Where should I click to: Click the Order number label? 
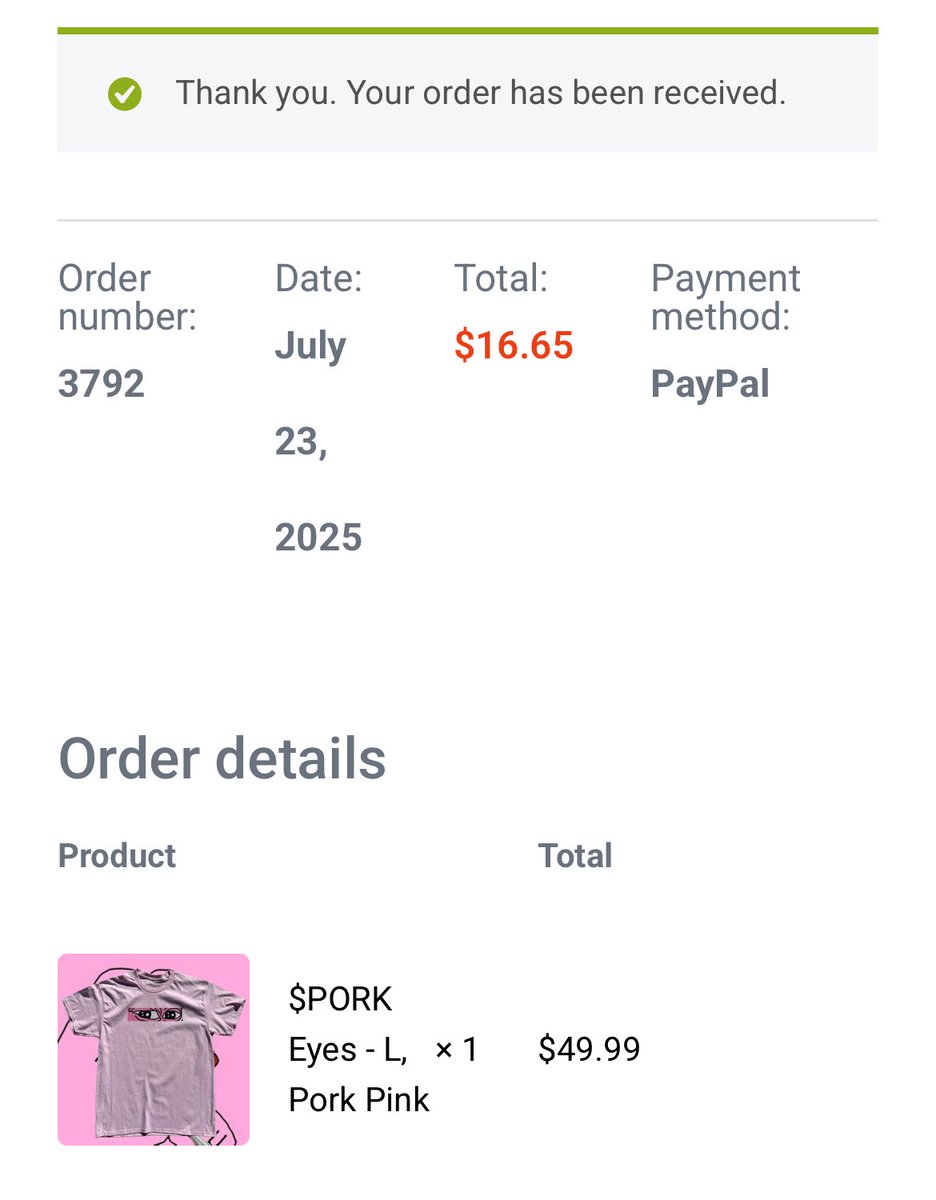(x=127, y=298)
